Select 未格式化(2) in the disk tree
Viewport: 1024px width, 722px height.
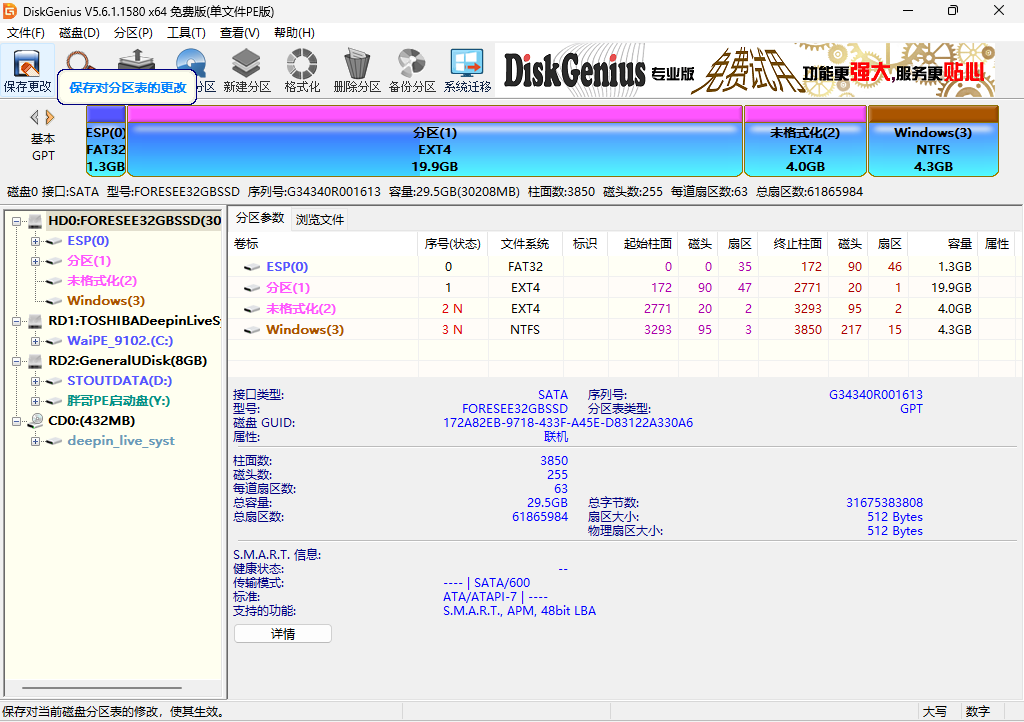pos(102,281)
